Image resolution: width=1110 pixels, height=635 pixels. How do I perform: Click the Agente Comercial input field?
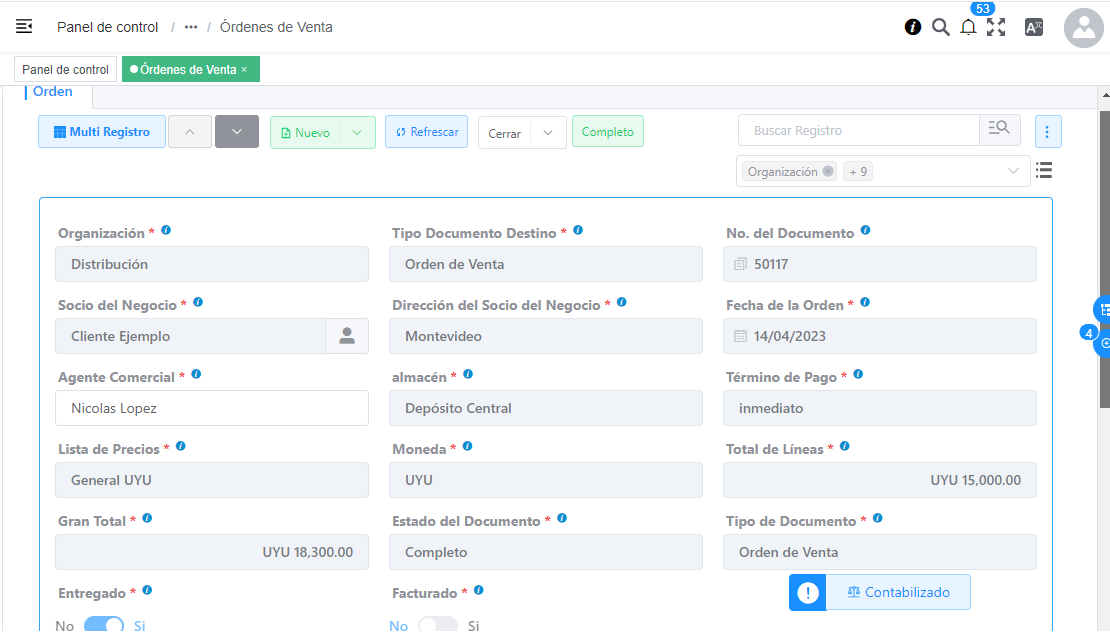coord(211,408)
